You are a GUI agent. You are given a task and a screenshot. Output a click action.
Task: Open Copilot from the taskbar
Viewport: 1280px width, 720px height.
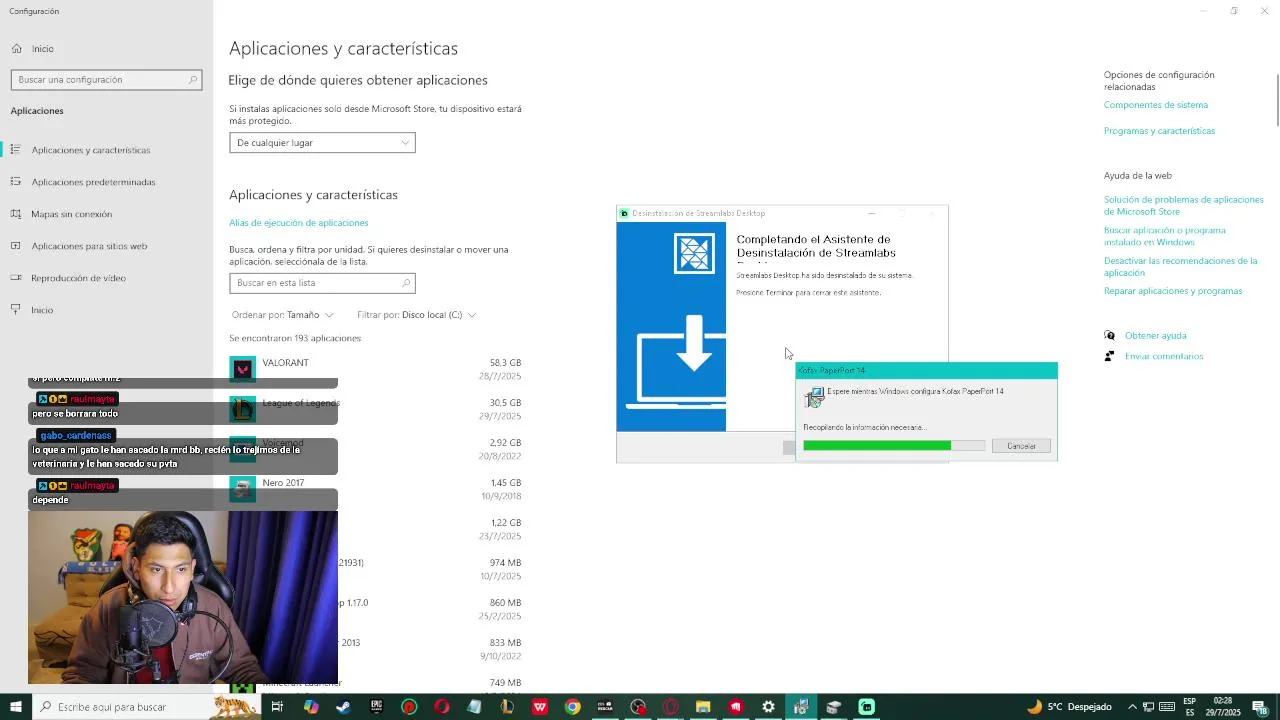[311, 707]
